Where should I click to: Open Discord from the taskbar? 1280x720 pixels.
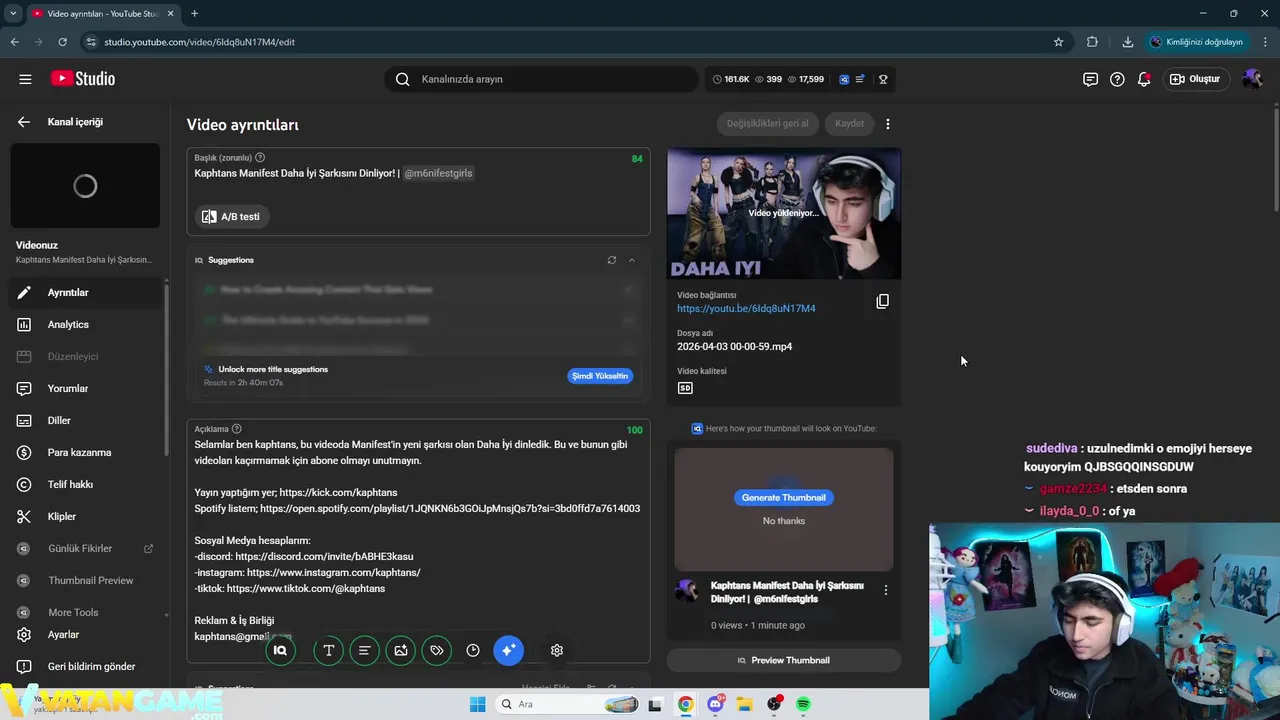tap(716, 705)
